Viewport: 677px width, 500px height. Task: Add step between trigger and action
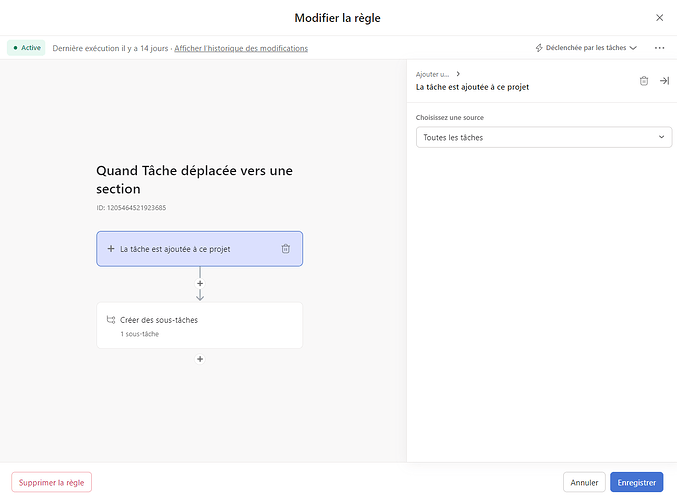pyautogui.click(x=200, y=284)
